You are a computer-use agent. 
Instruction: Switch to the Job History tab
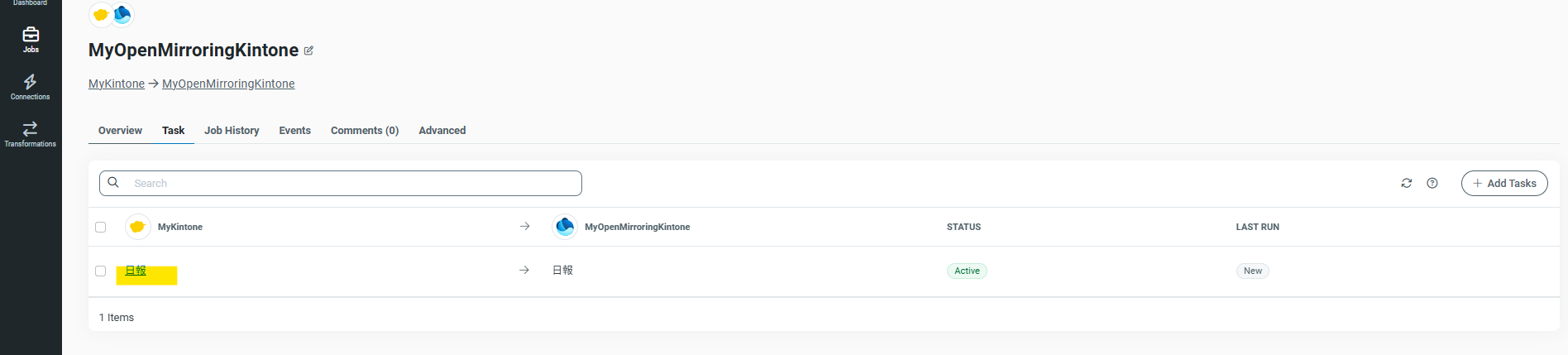[232, 131]
